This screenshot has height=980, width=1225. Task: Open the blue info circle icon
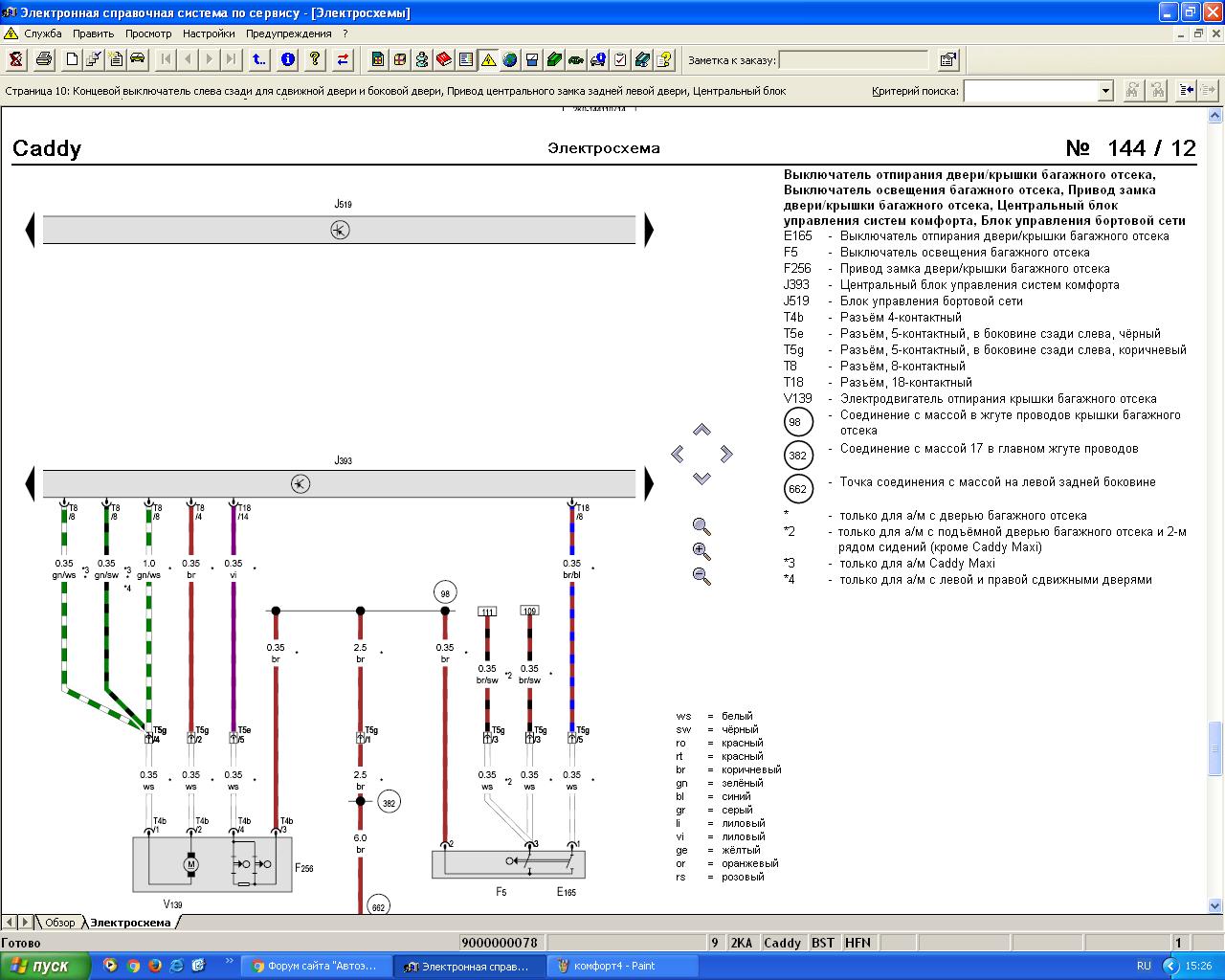coord(287,59)
